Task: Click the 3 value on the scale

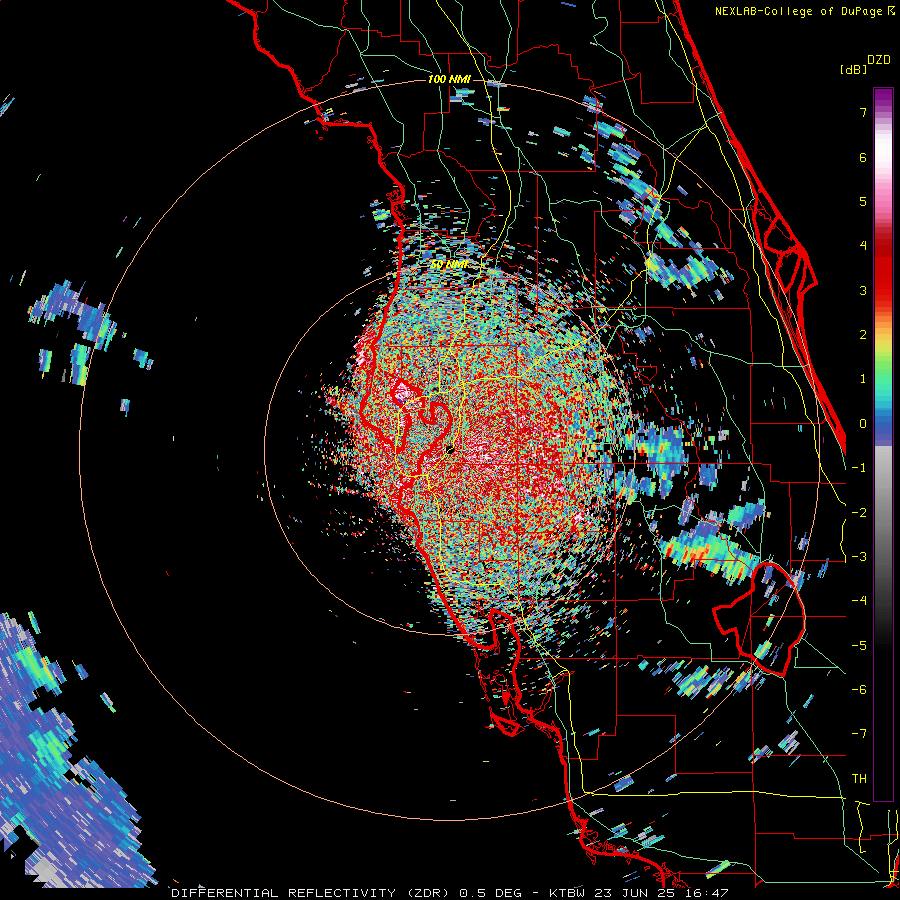Action: pyautogui.click(x=863, y=290)
